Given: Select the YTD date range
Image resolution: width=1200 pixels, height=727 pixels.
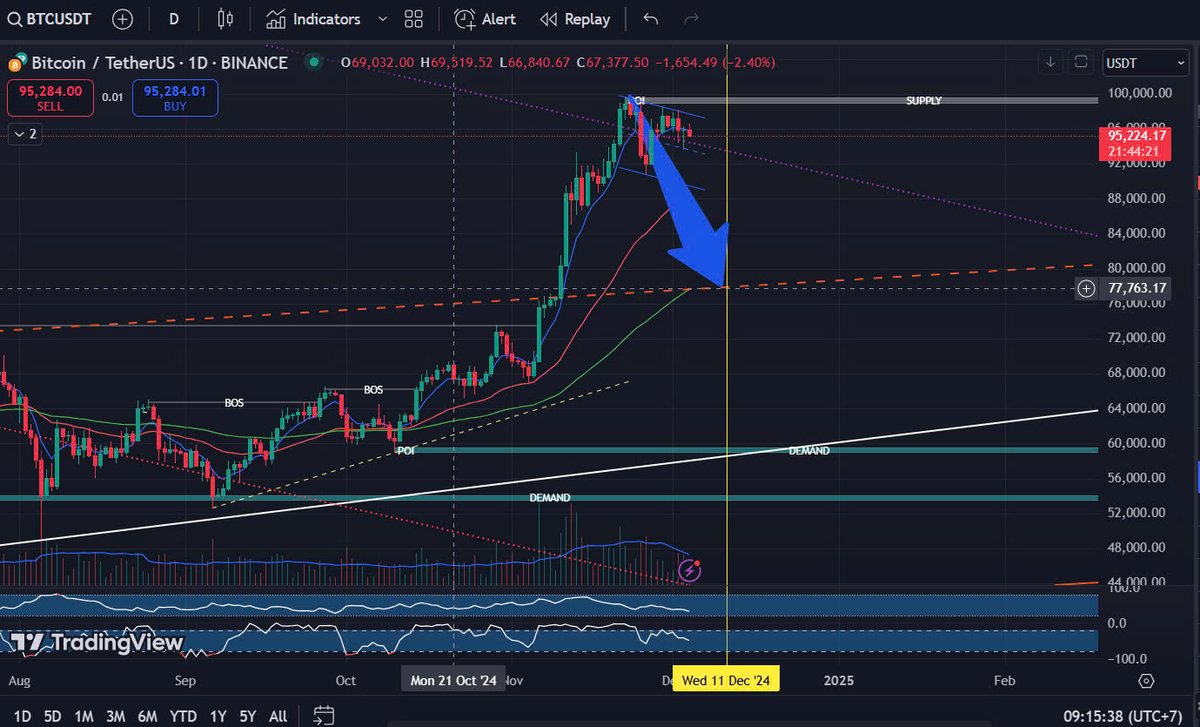Looking at the screenshot, I should 183,716.
